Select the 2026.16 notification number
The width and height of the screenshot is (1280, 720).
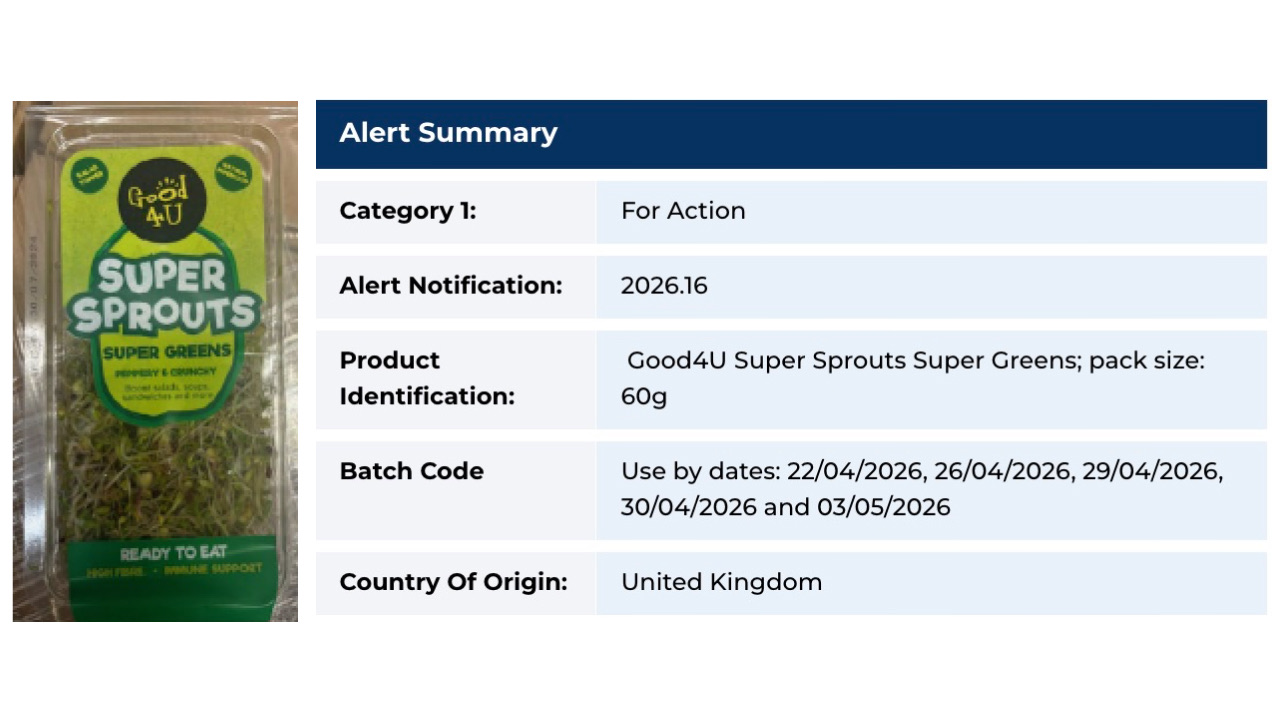pos(664,286)
